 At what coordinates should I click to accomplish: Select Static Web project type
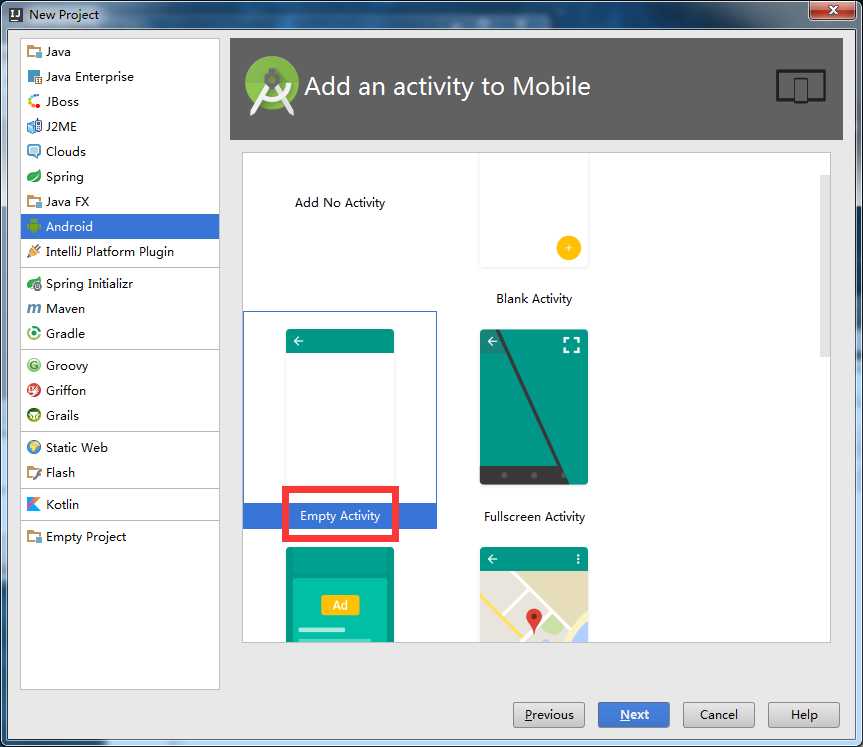(120, 448)
